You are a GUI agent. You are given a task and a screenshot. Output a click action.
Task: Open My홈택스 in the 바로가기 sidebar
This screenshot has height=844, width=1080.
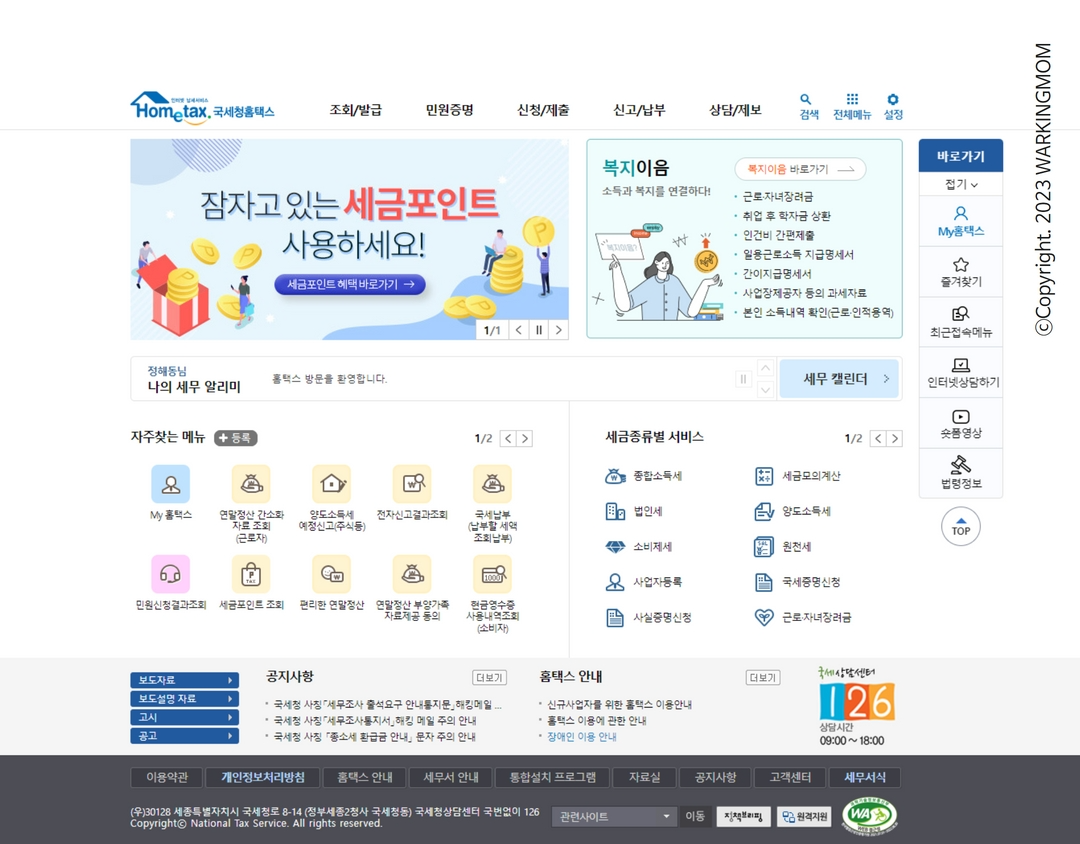coord(961,221)
